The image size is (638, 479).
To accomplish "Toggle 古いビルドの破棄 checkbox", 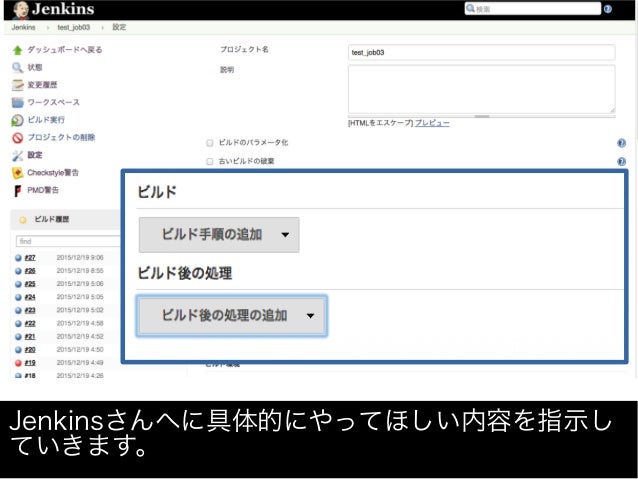I will 210,162.
